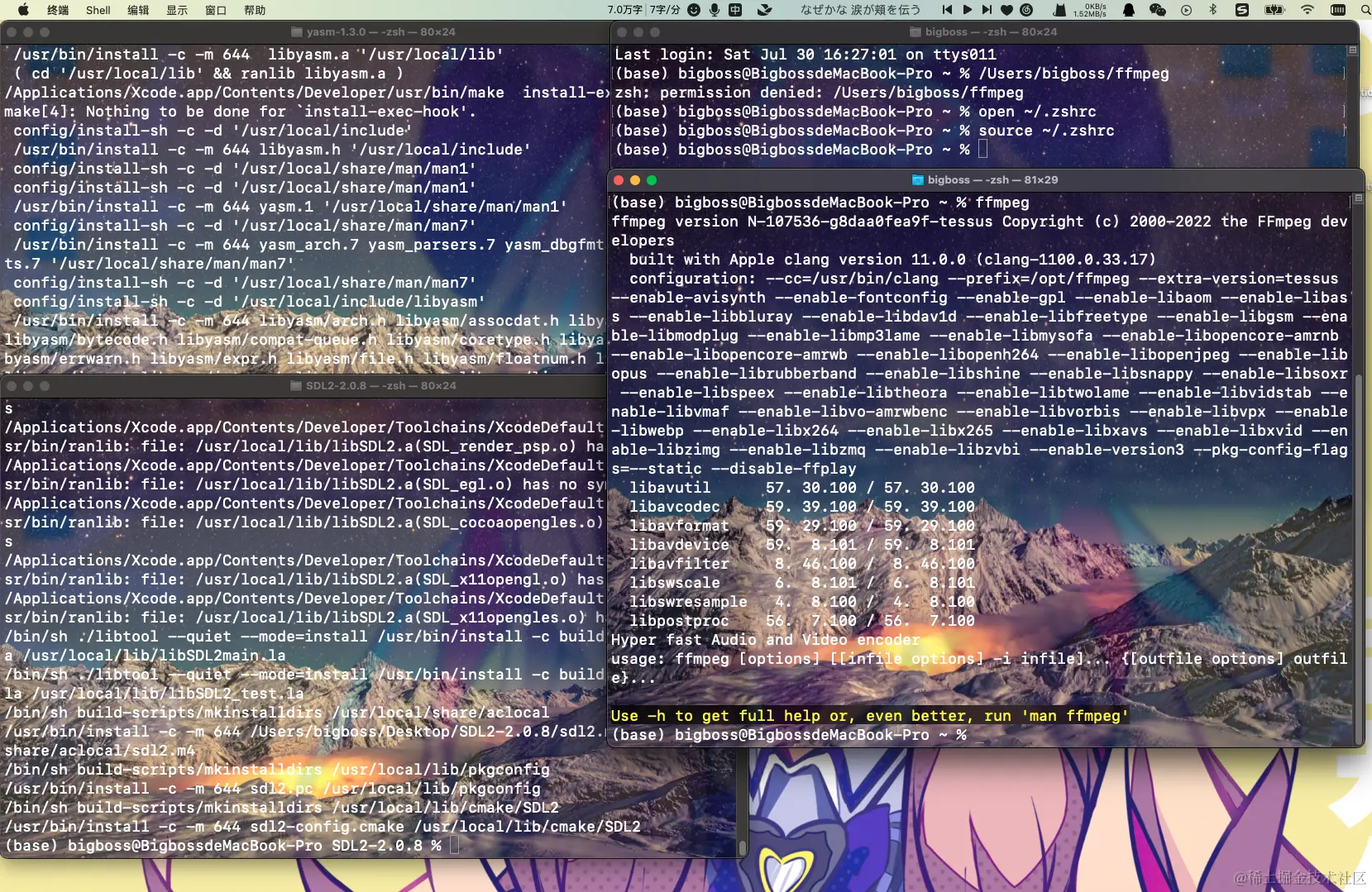
Task: Skip to the next track
Action: (987, 10)
